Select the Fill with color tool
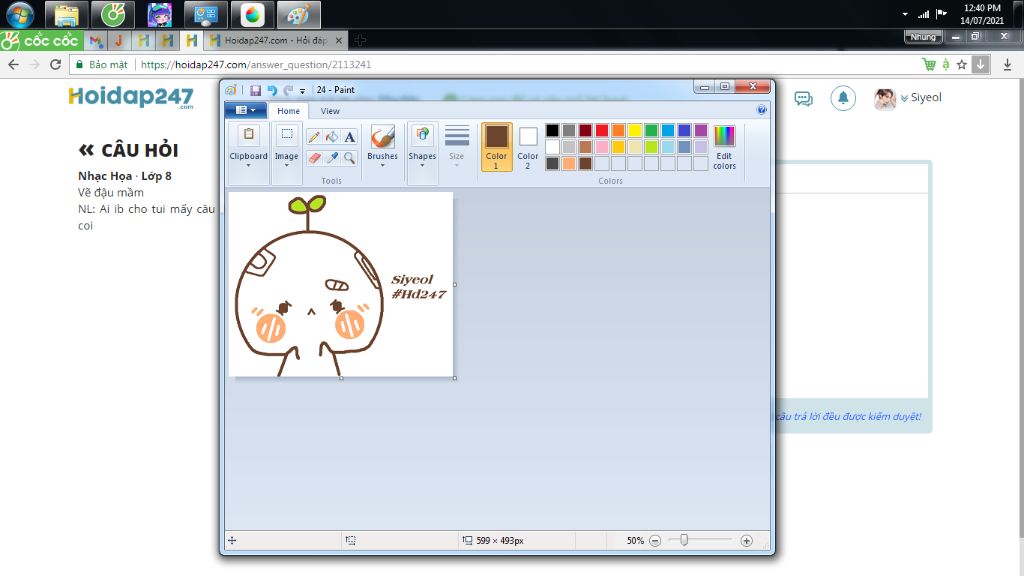The height and width of the screenshot is (576, 1024). click(x=332, y=136)
